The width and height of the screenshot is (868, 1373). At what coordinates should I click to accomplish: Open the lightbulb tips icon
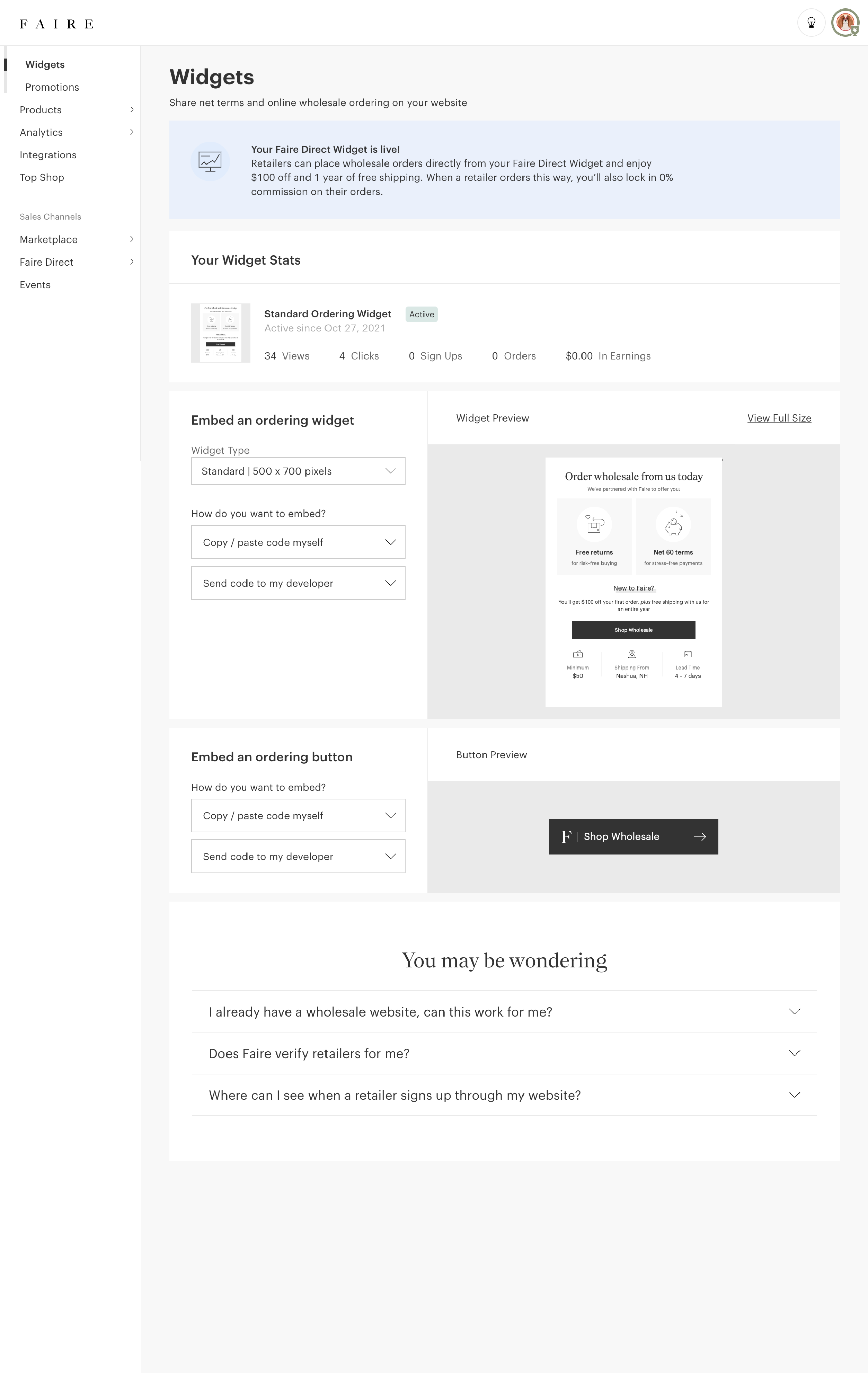811,23
